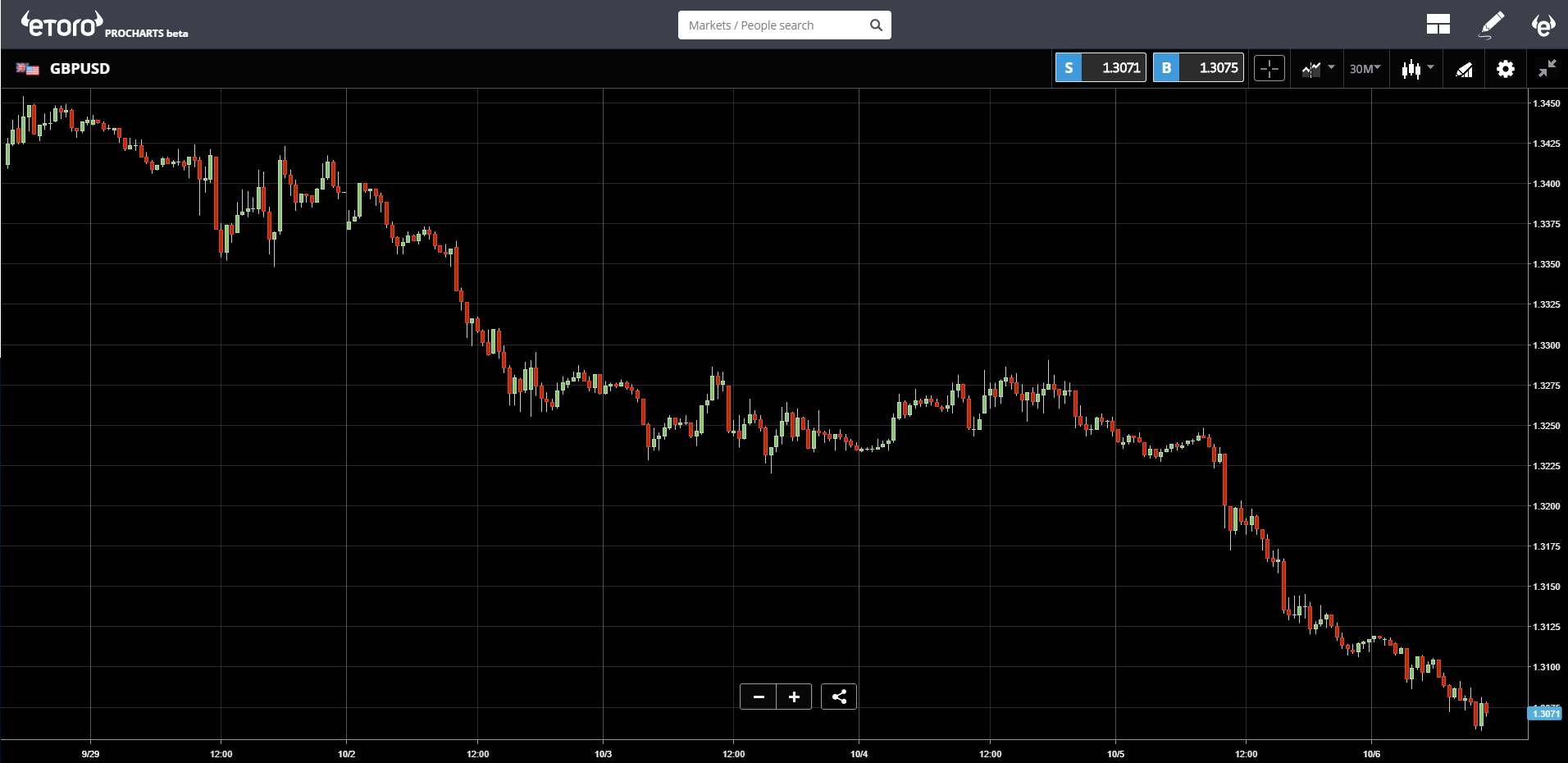Click the 1.3325 price axis label
The height and width of the screenshot is (763, 1568).
[x=1547, y=304]
